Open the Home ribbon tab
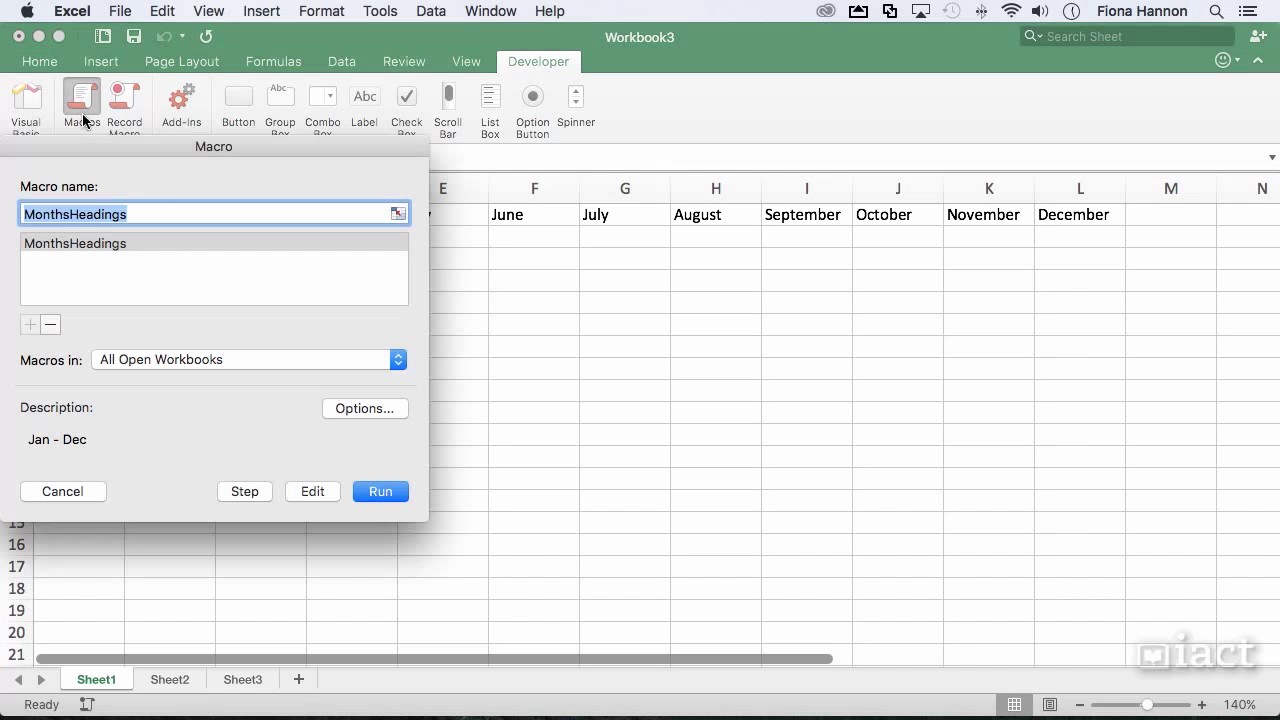This screenshot has width=1280, height=720. point(40,61)
